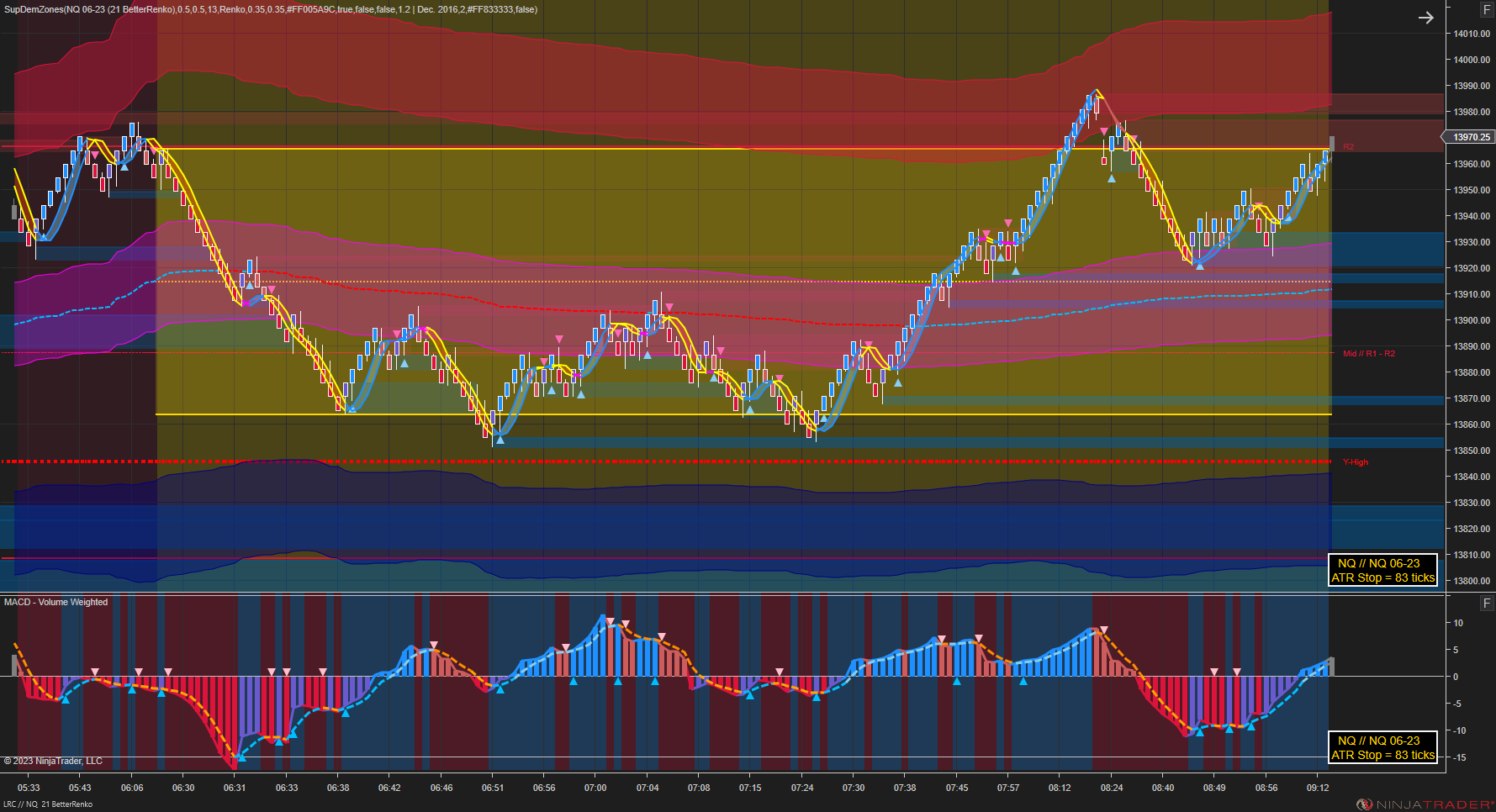Viewport: 1496px width, 812px height.
Task: Click the 13900.00 price axis label
Action: pyautogui.click(x=1472, y=320)
